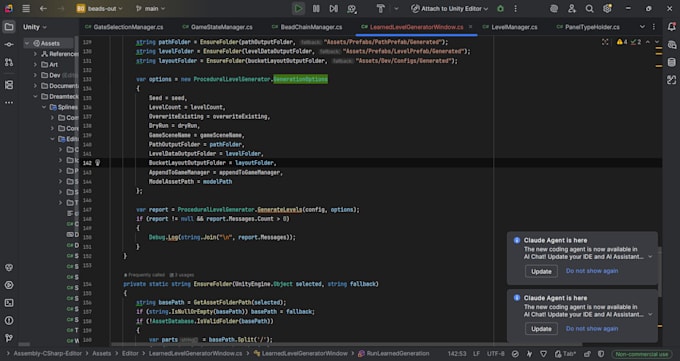Click UTF-8 encoding in status bar
This screenshot has height=361, width=680.
click(x=496, y=354)
